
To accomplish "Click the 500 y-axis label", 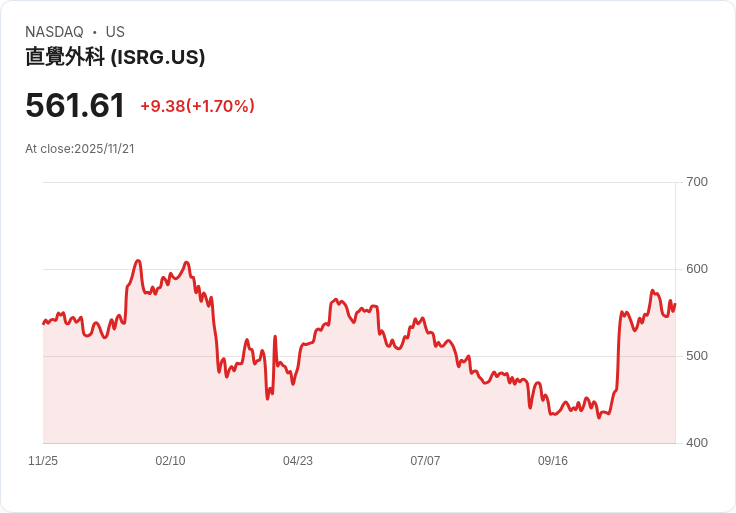I will tap(696, 356).
